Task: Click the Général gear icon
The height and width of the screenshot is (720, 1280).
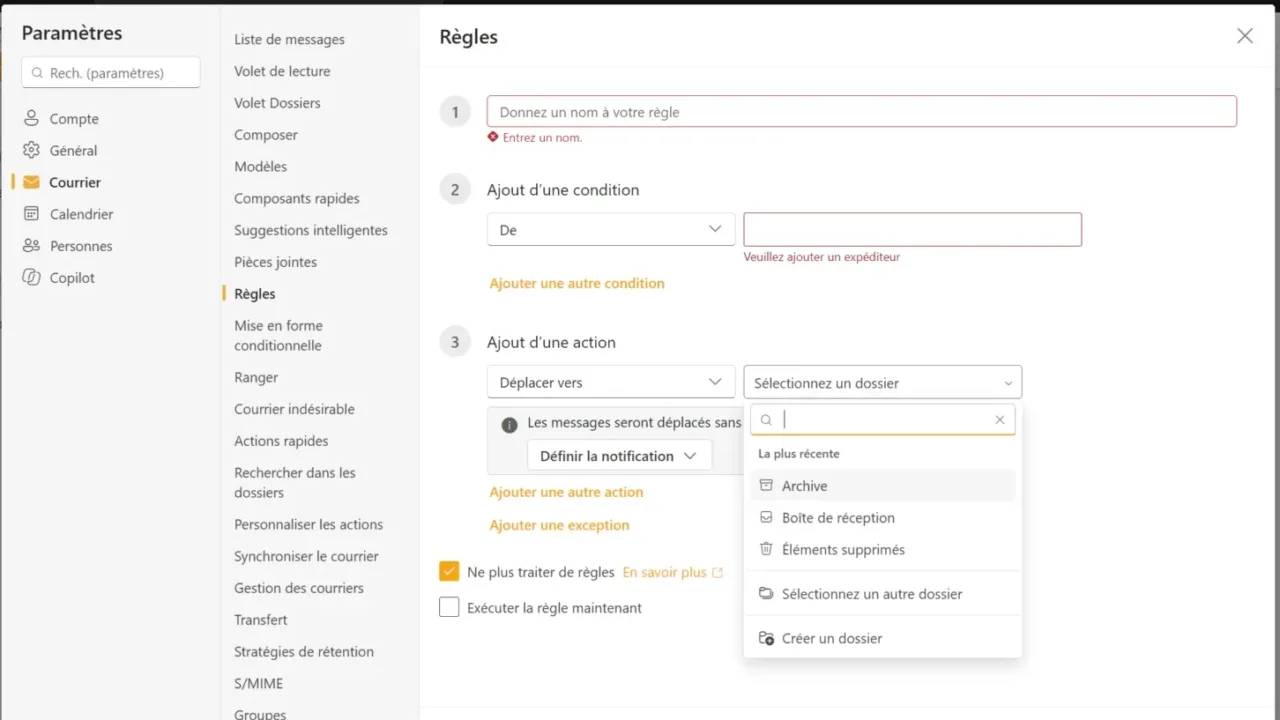Action: click(x=32, y=151)
